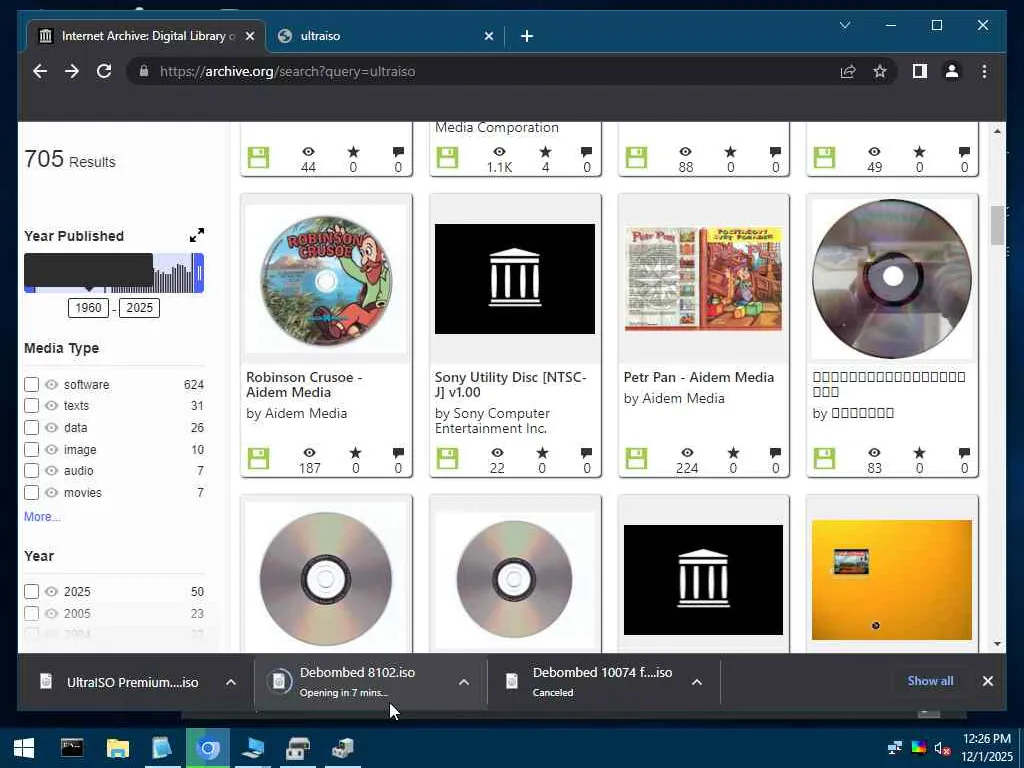Open the tab search dropdown arrow

(x=844, y=25)
